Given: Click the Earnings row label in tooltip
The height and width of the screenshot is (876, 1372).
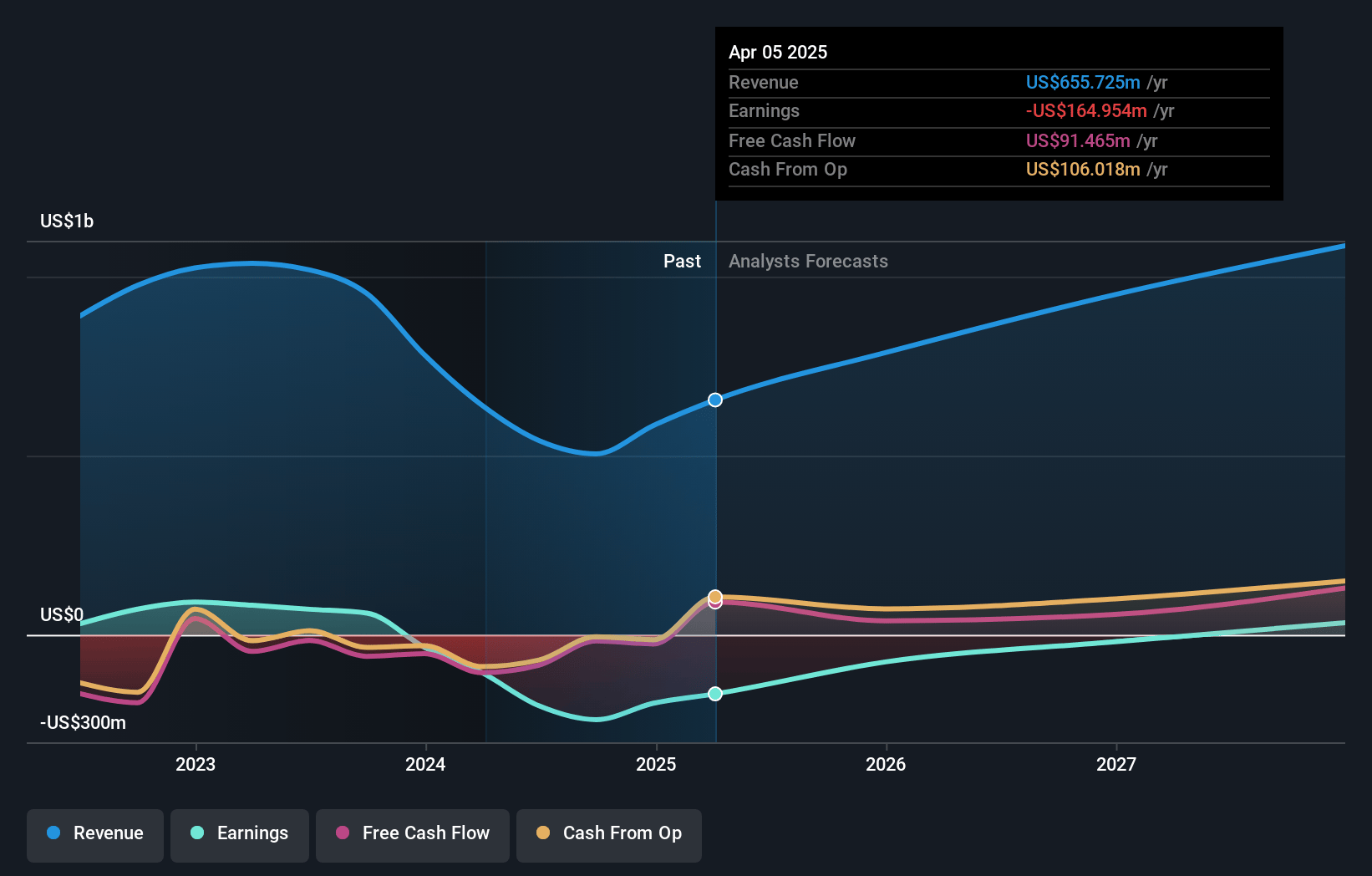Looking at the screenshot, I should (x=764, y=110).
